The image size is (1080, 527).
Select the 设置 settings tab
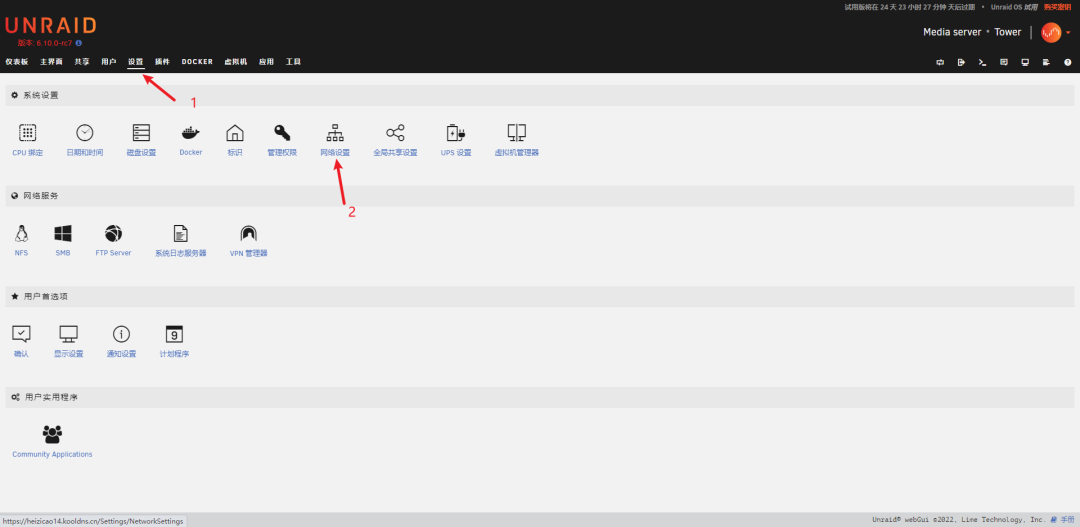tap(136, 61)
